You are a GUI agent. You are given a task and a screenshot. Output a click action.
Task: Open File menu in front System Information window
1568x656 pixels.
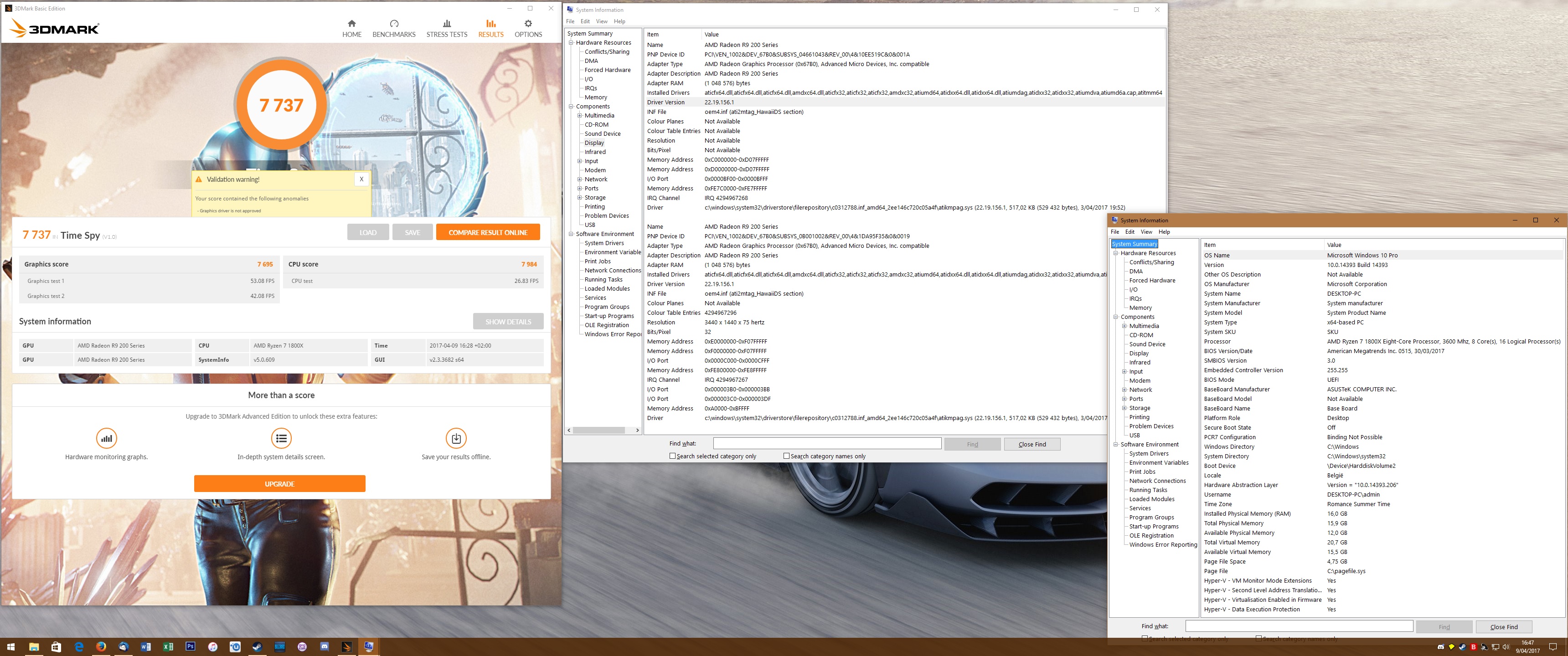coord(1114,232)
